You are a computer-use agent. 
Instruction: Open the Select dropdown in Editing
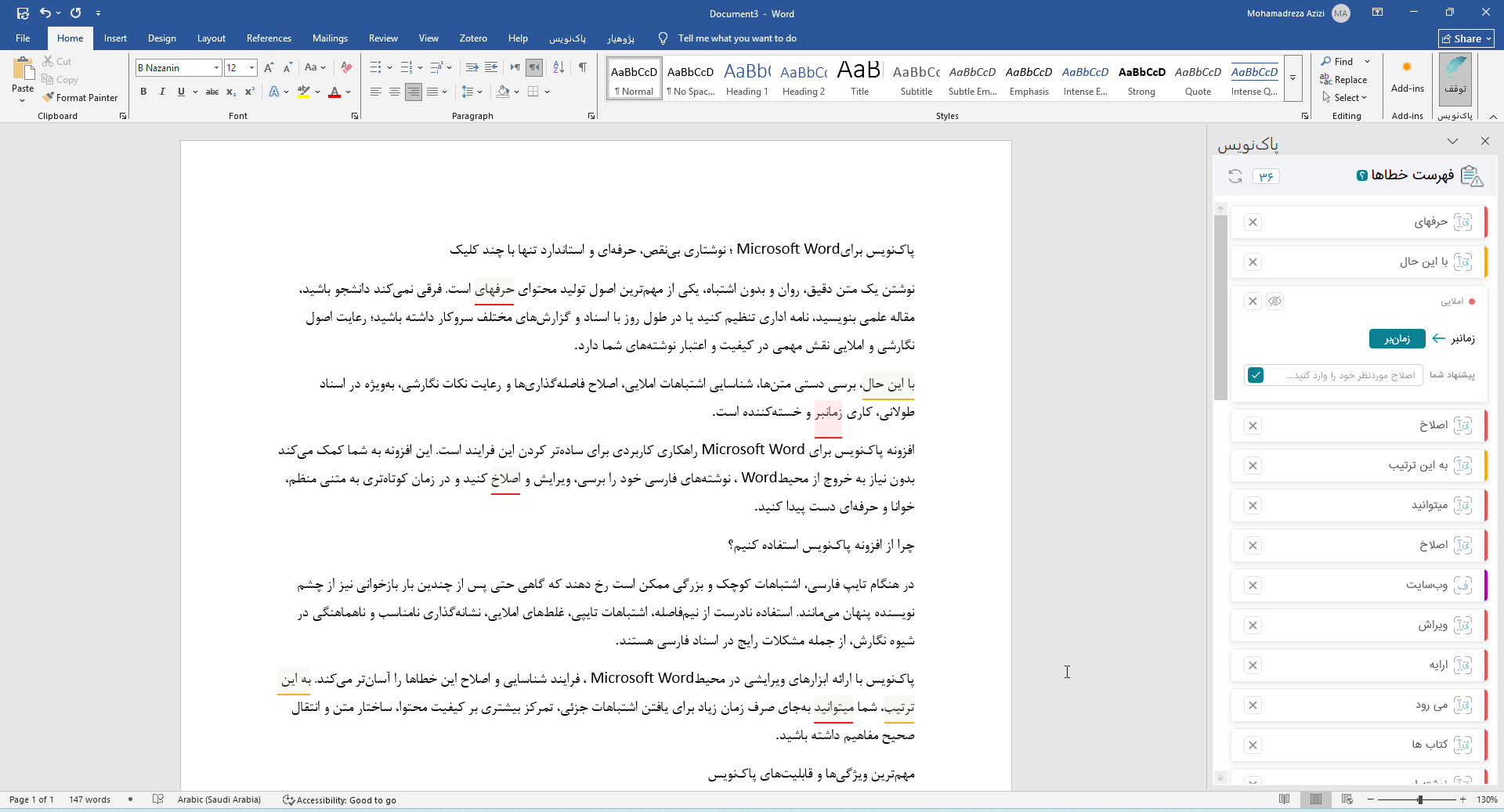pos(1344,98)
